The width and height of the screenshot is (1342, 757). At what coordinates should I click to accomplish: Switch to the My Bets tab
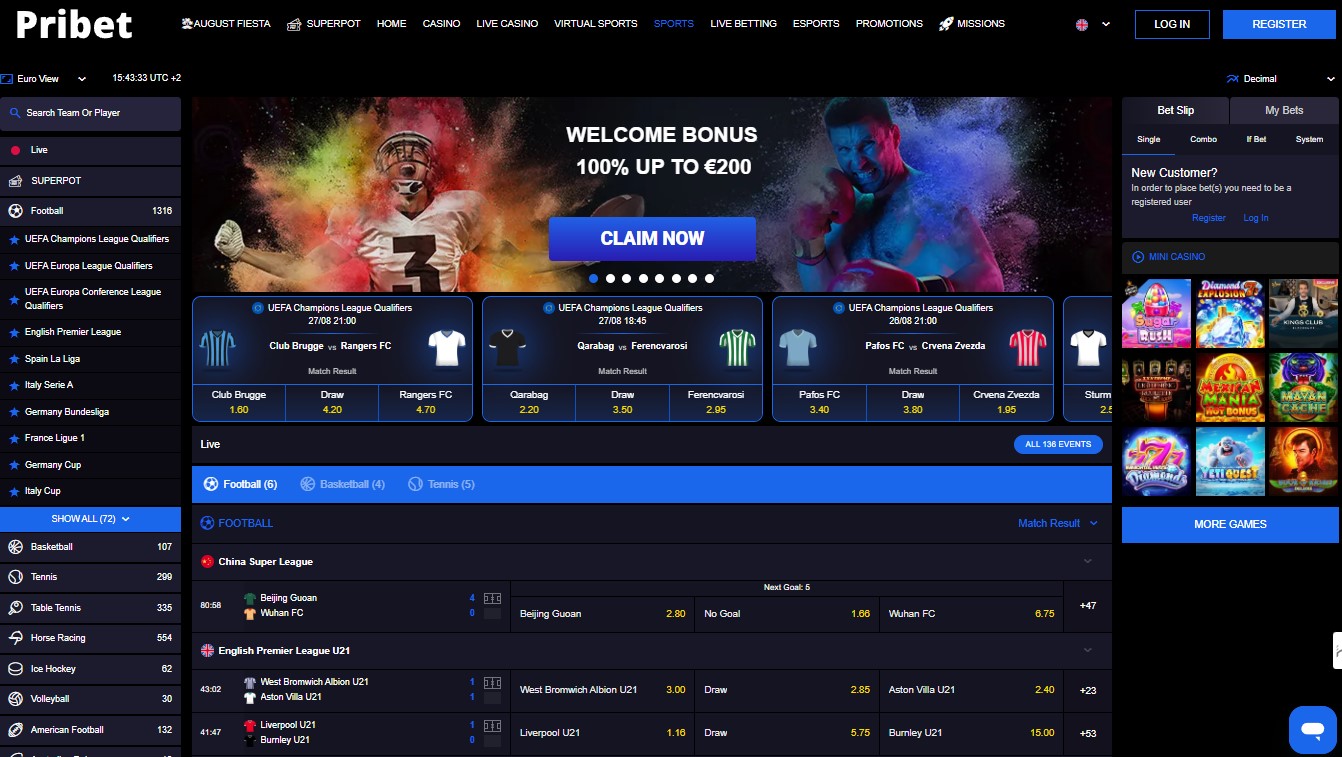coord(1284,111)
